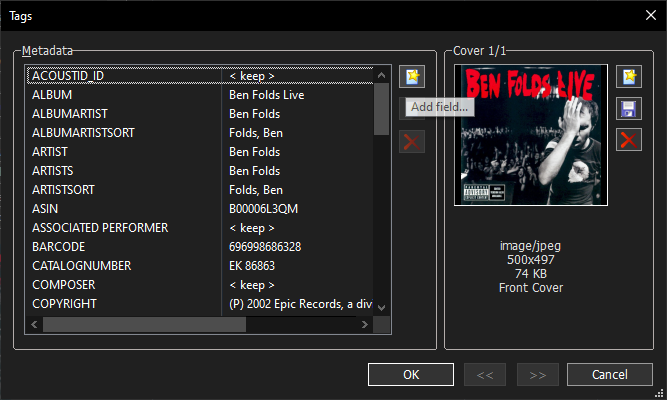
Task: Click the next track >> button
Action: coord(538,374)
